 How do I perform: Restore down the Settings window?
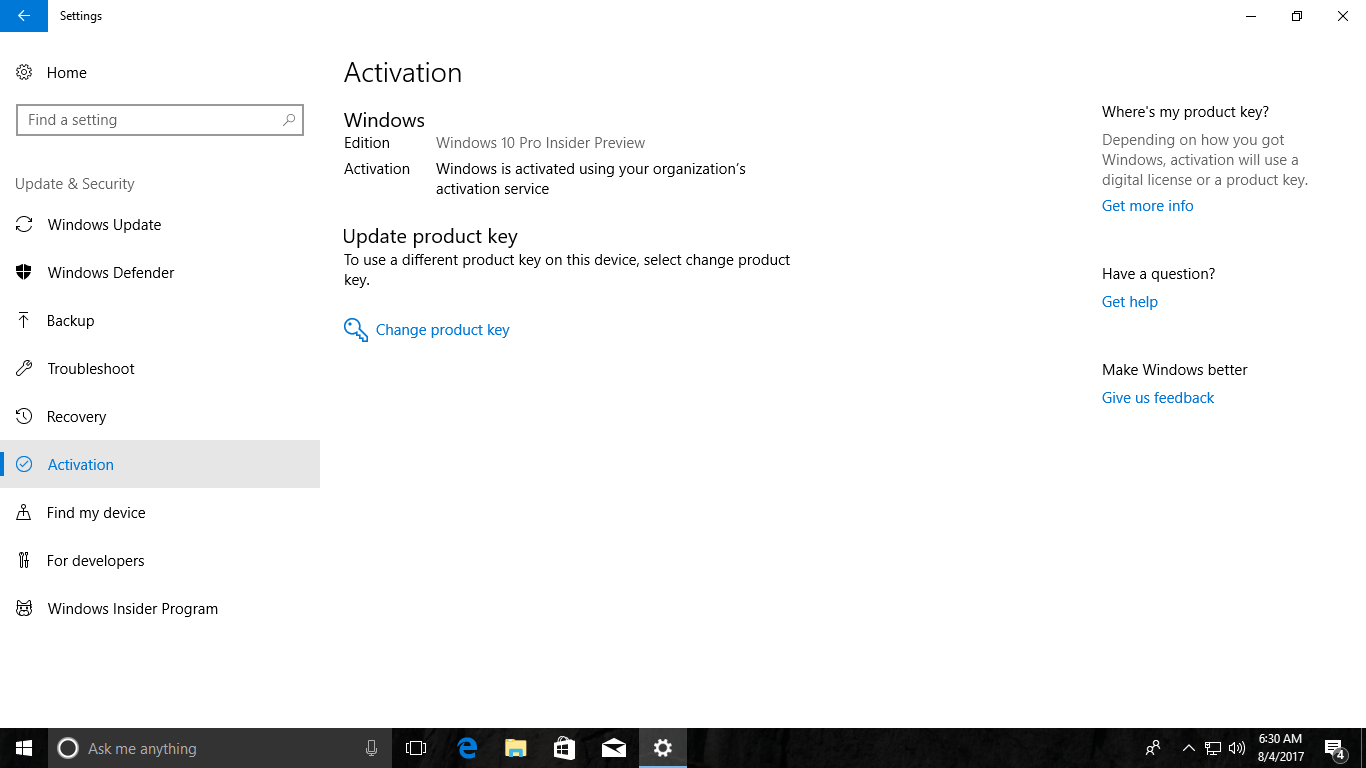[x=1297, y=16]
